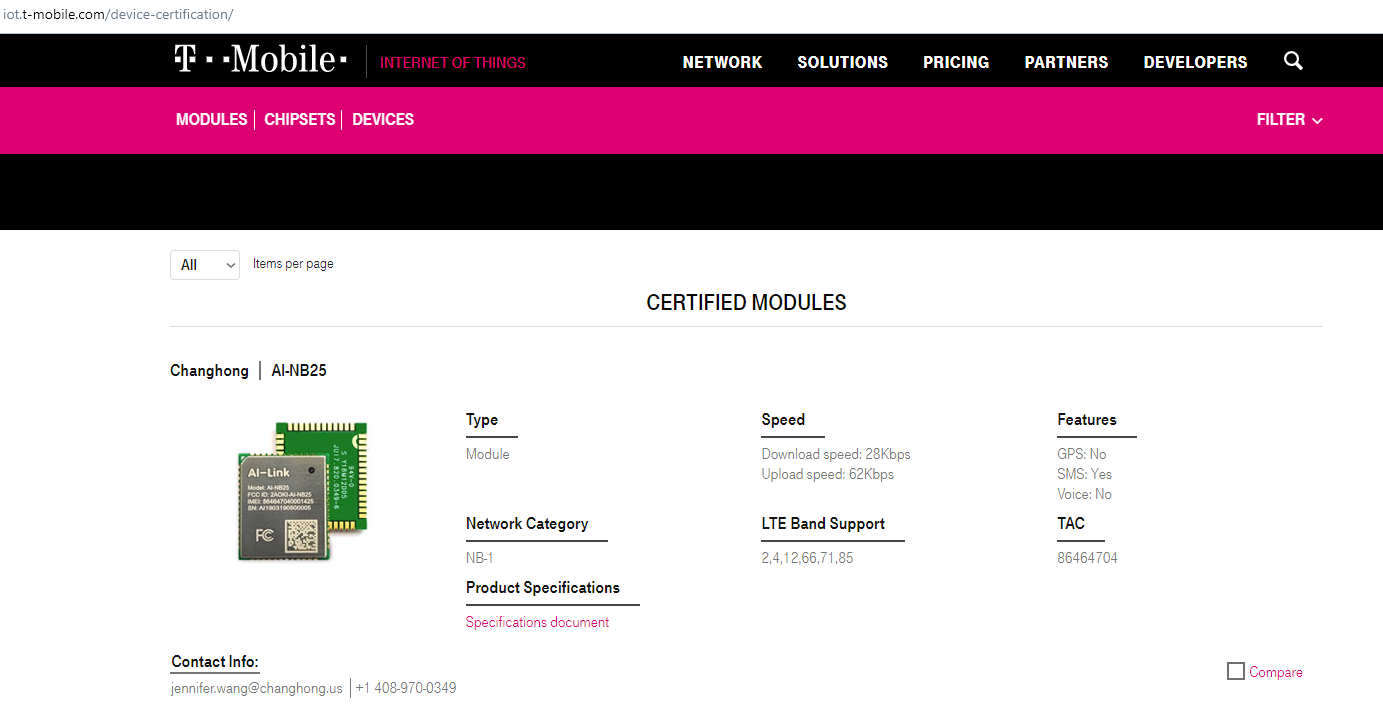Screen dimensions: 1383x705
Task: Click the SMS: Yes feature text
Action: coord(1084,474)
